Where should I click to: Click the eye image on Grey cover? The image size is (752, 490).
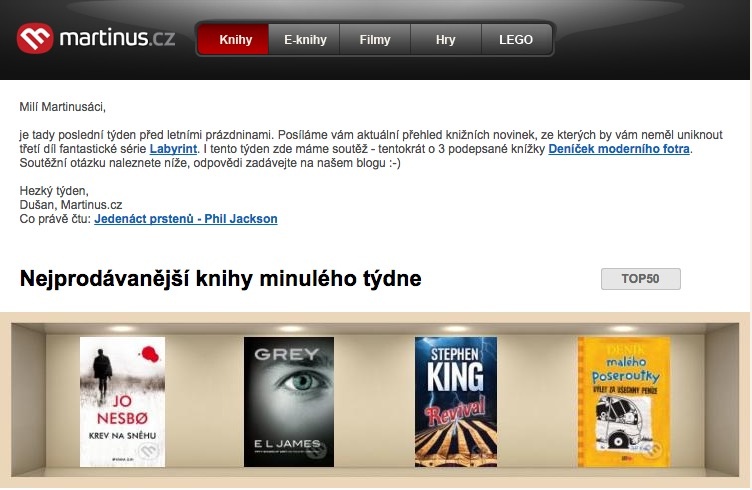tap(302, 382)
